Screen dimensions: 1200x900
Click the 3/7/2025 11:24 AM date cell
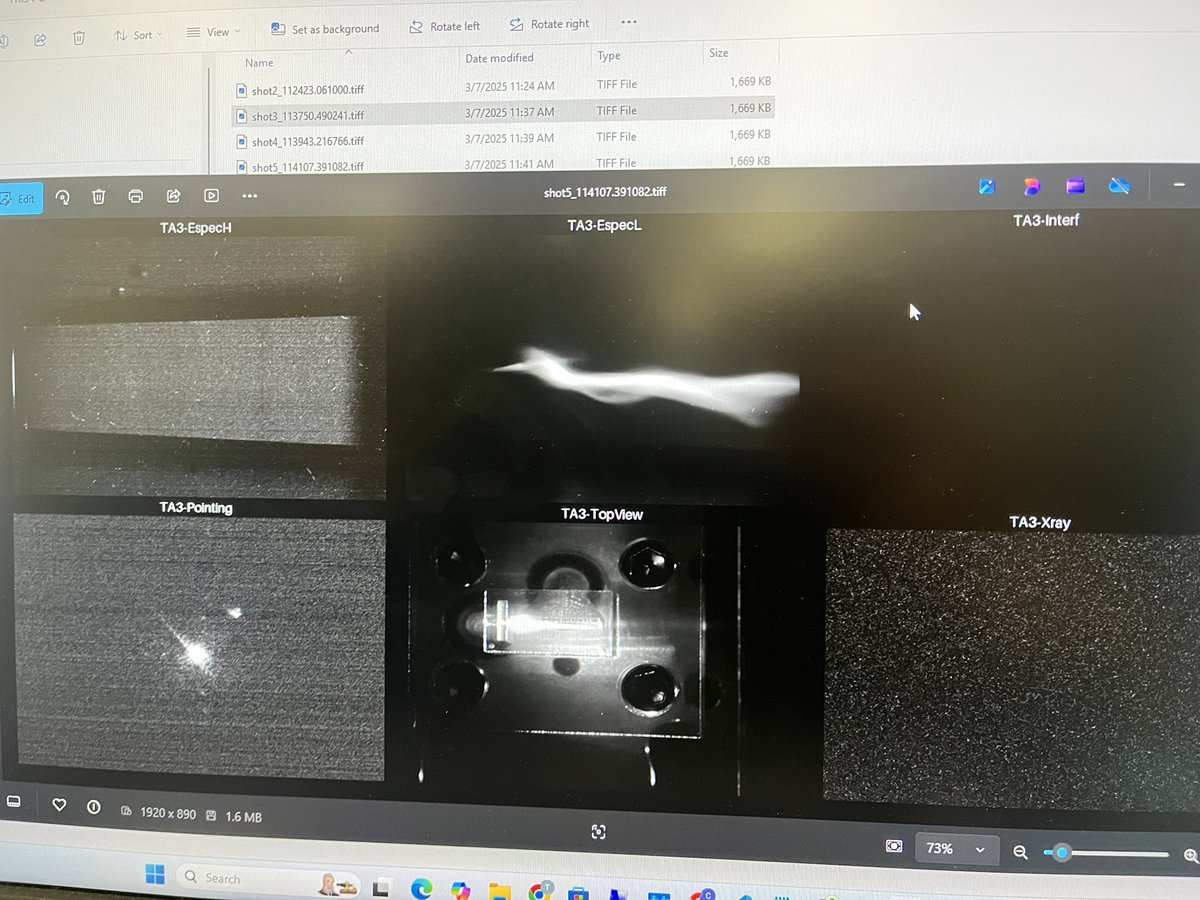[509, 85]
